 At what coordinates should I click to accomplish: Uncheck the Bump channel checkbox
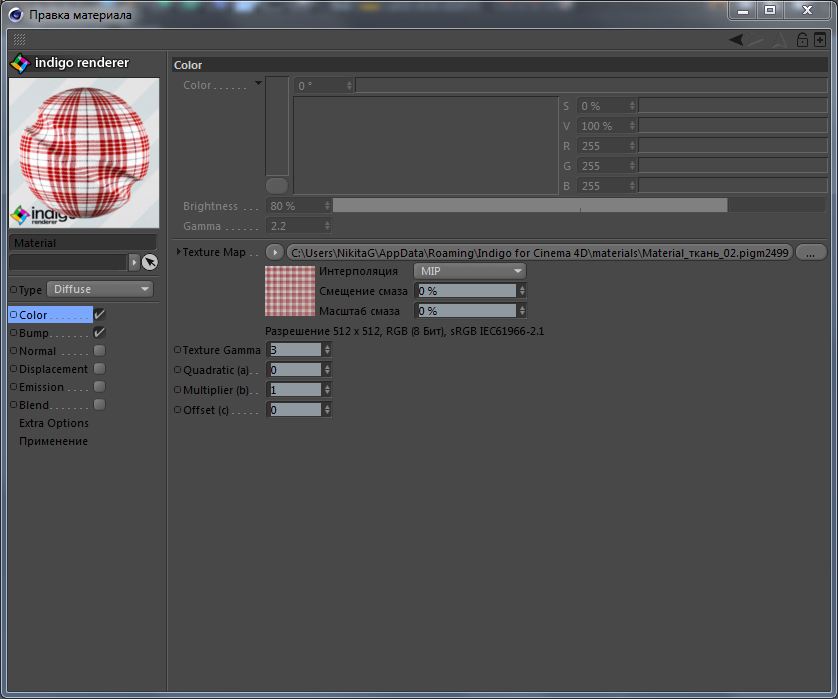pos(99,333)
